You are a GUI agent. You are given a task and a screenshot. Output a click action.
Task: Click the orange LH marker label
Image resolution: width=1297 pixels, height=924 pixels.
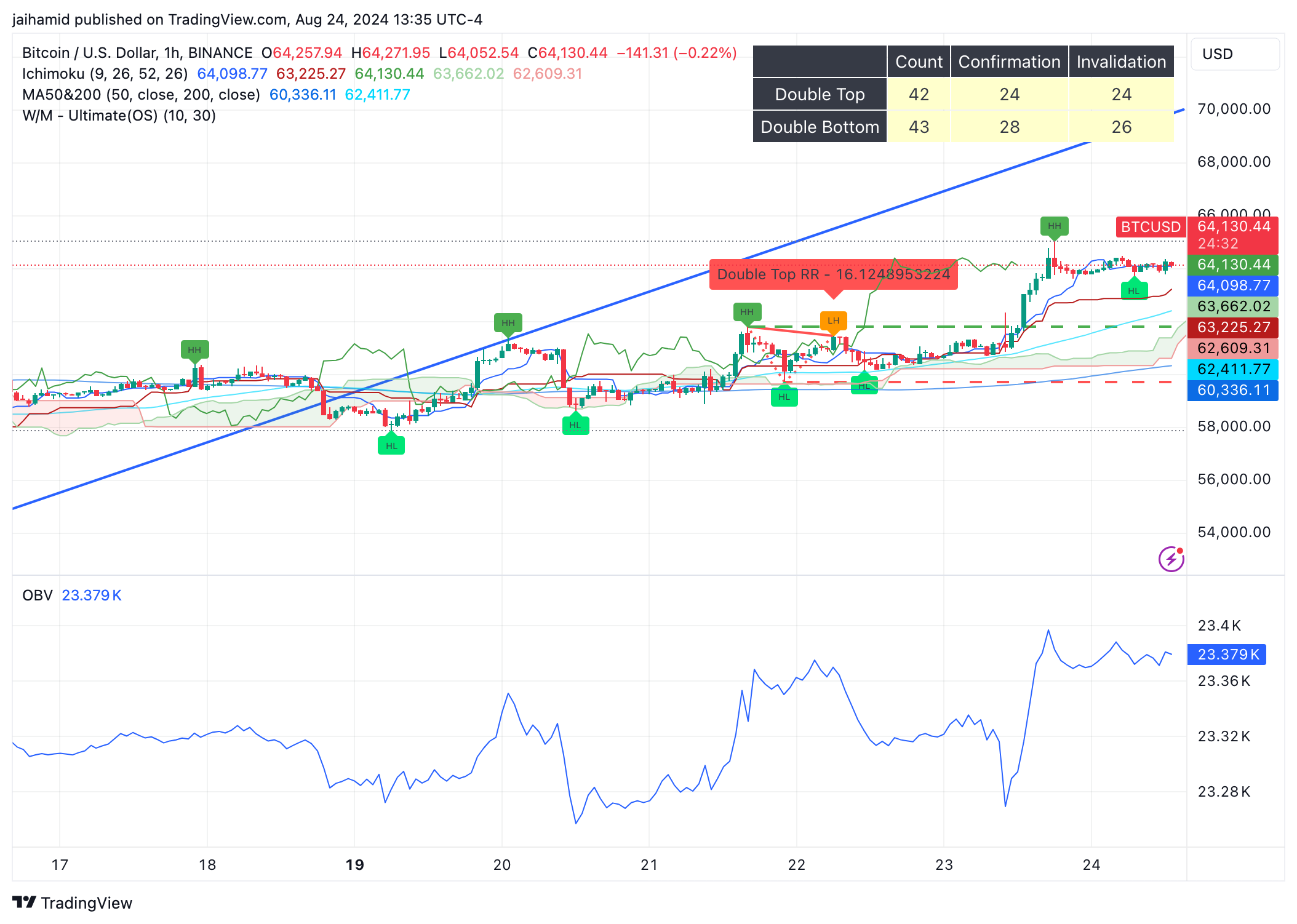(833, 321)
